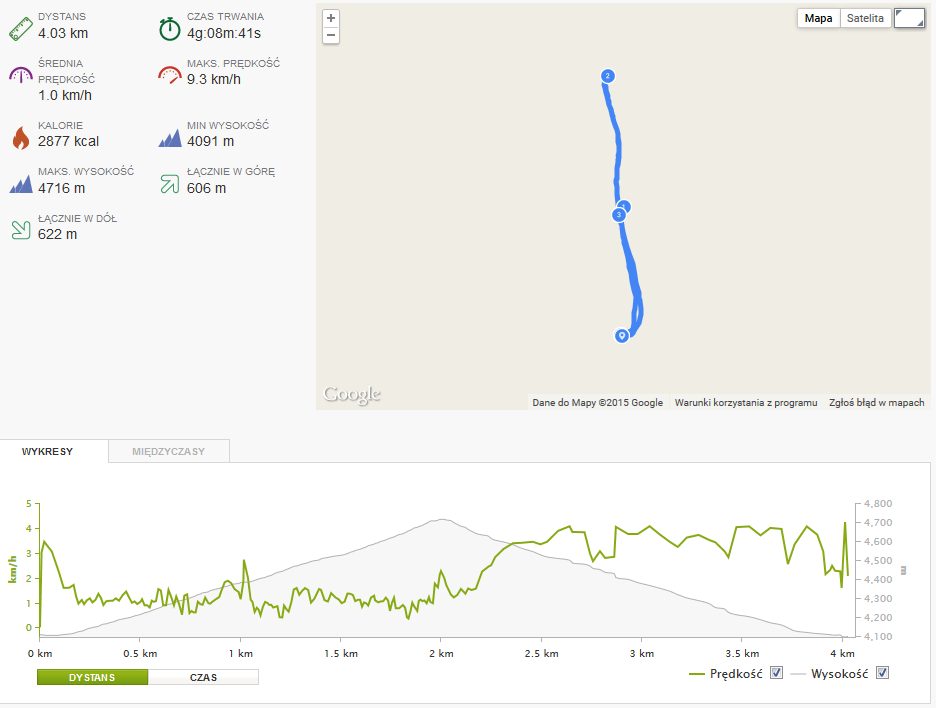Click the duration stopwatch icon
The height and width of the screenshot is (708, 936).
[x=170, y=29]
